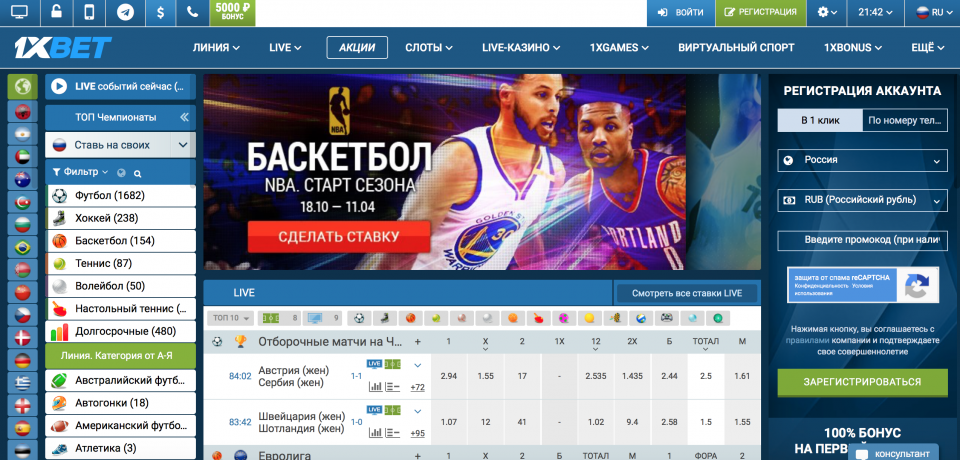Image resolution: width=960 pixels, height=460 pixels.
Task: Click the dollar sign payments icon
Action: [x=159, y=13]
